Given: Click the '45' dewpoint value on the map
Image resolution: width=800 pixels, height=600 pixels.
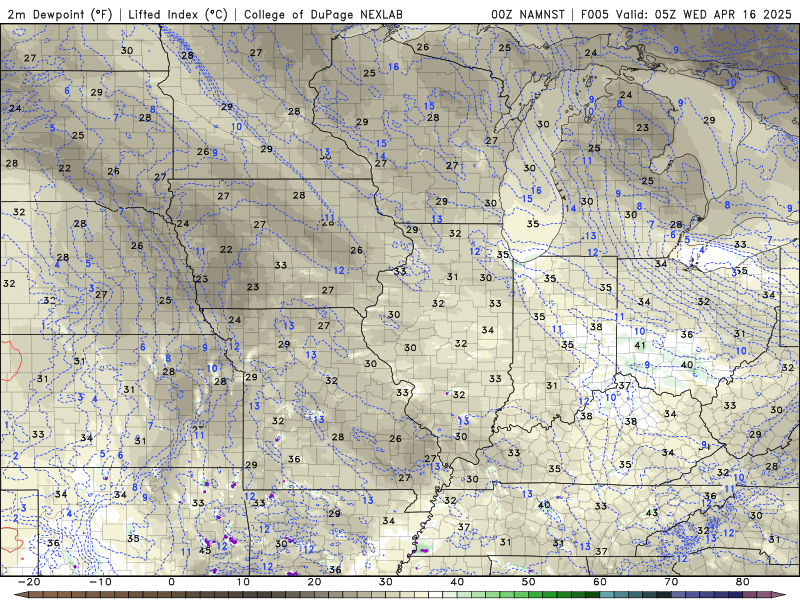Looking at the screenshot, I should (x=205, y=551).
